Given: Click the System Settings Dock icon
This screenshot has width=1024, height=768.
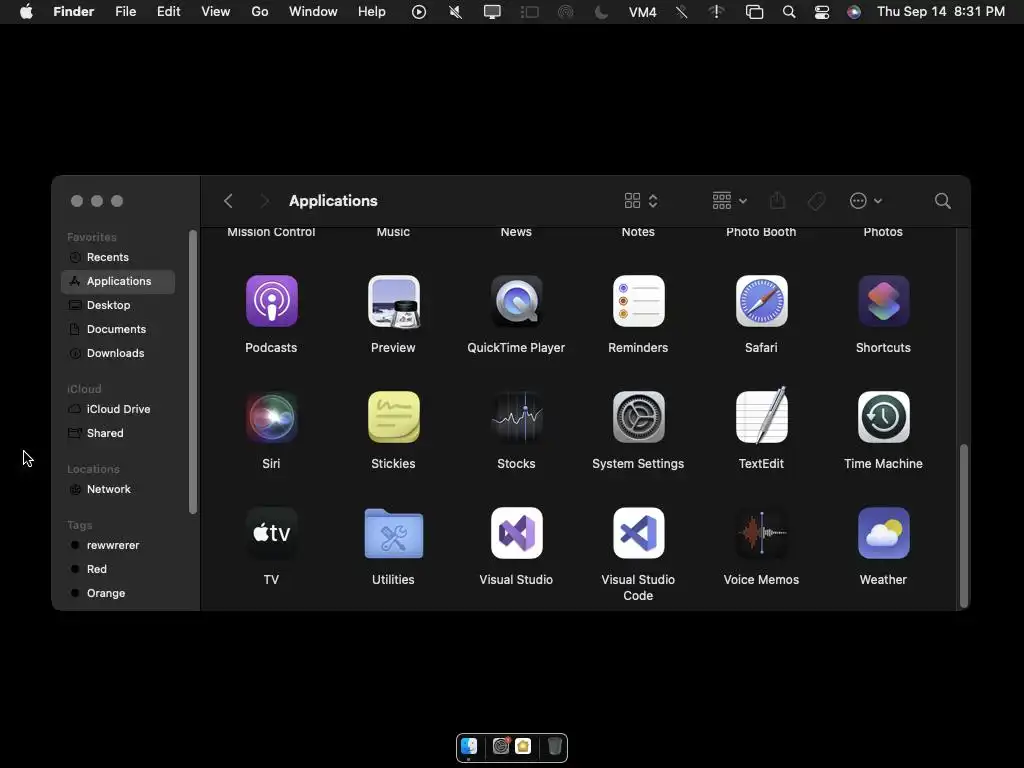Looking at the screenshot, I should 501,746.
